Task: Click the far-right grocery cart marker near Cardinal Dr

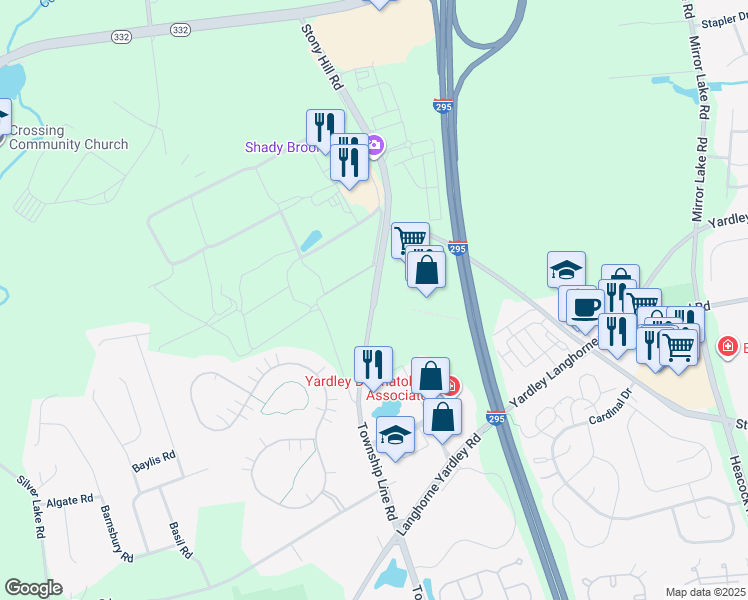Action: [678, 350]
